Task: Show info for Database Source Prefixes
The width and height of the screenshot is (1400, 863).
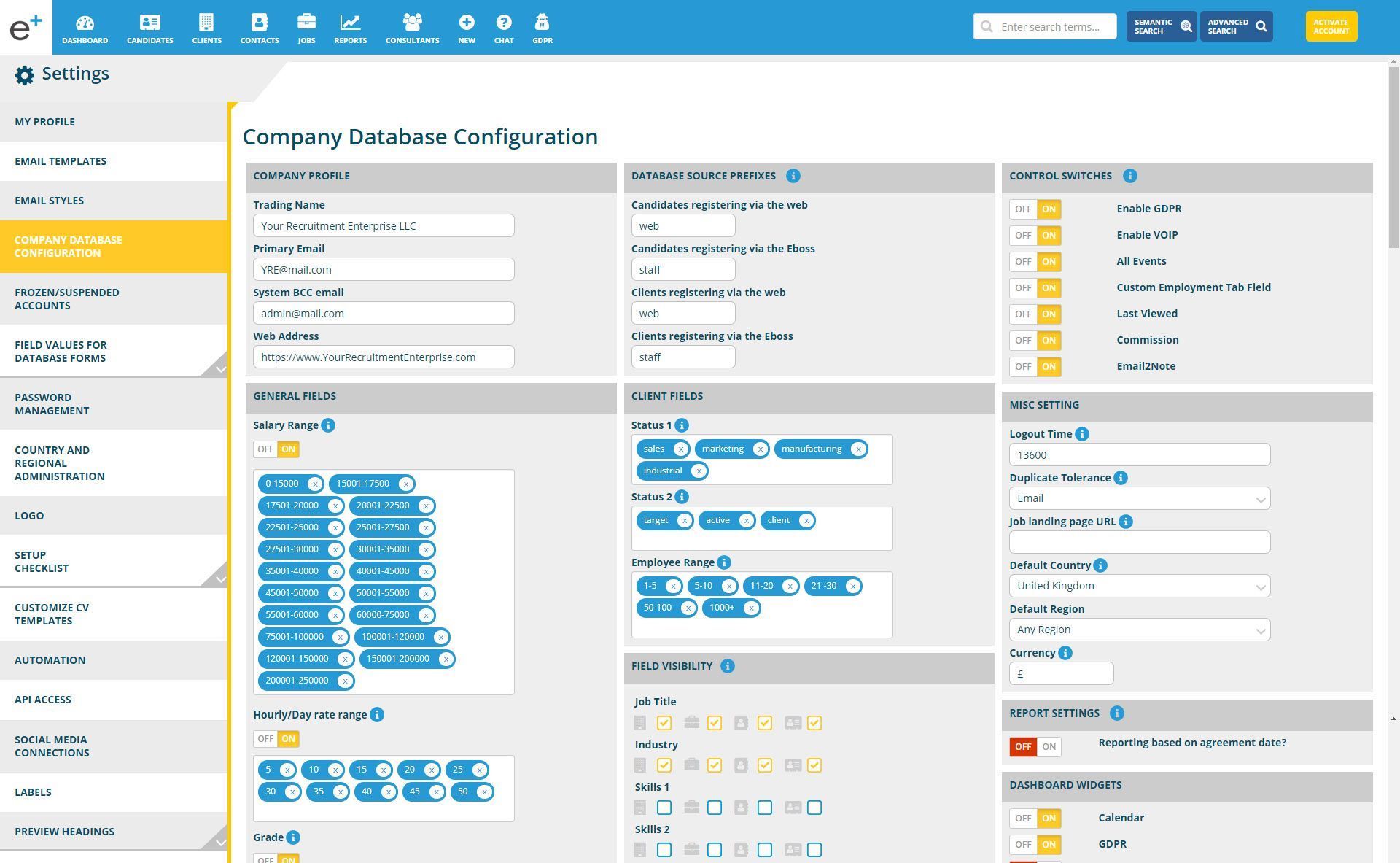Action: (x=793, y=176)
